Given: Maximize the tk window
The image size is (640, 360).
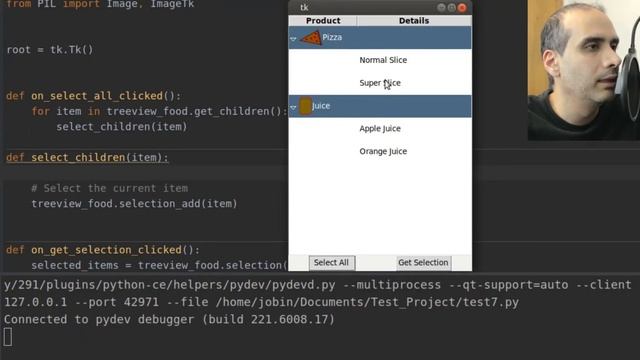Looking at the screenshot, I should click(451, 8).
